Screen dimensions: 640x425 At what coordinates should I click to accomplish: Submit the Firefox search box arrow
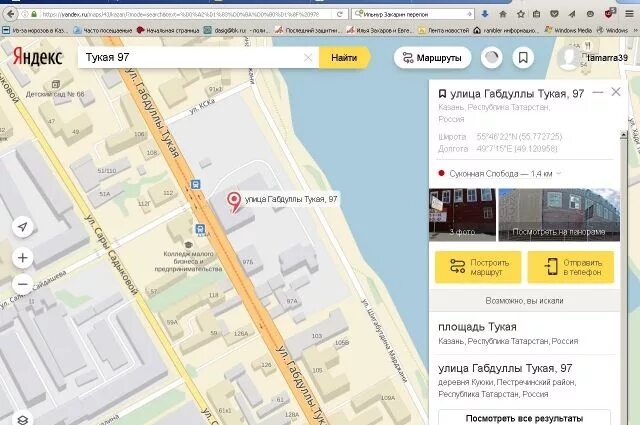click(x=469, y=14)
